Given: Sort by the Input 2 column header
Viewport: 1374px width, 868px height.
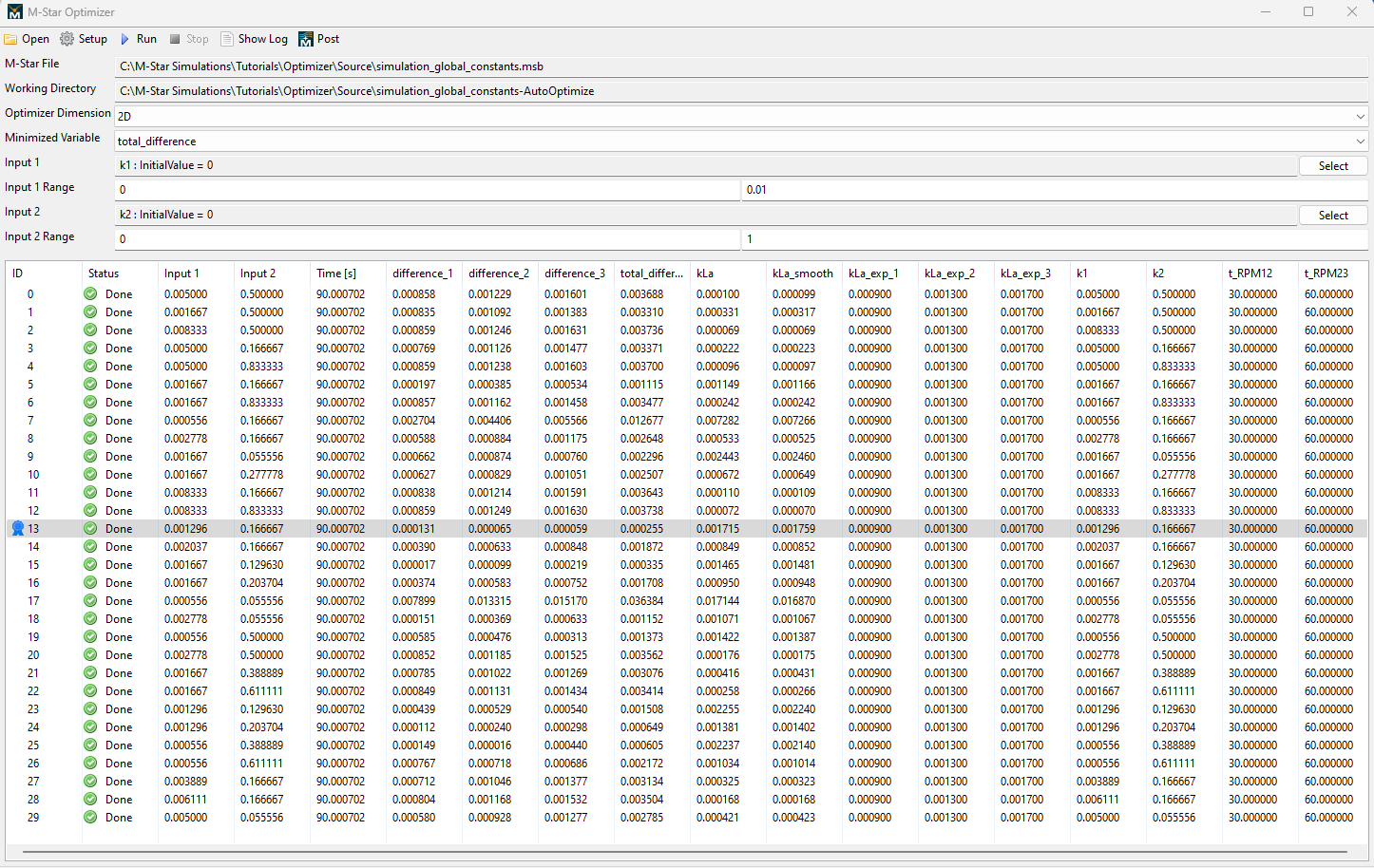Looking at the screenshot, I should pyautogui.click(x=272, y=274).
